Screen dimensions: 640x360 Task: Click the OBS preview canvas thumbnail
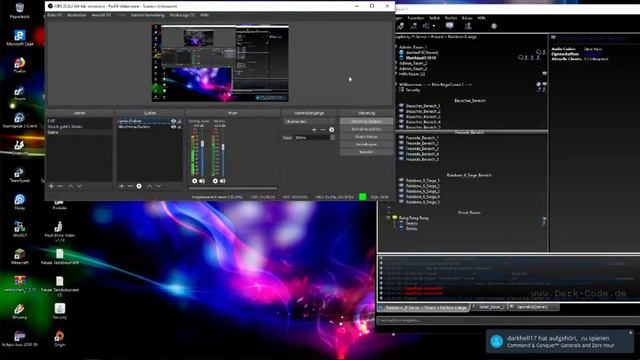[220, 63]
